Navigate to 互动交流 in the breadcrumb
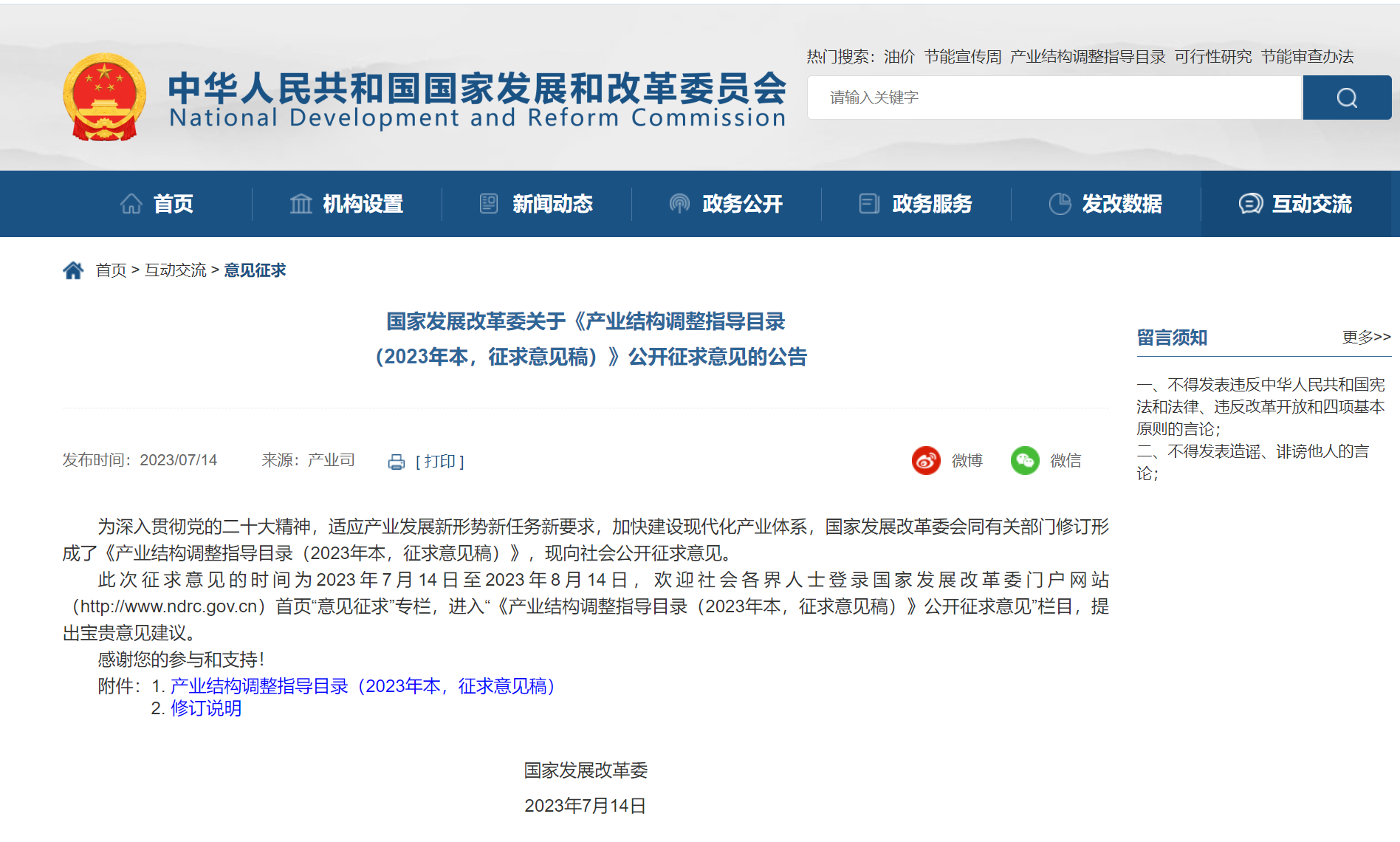 pyautogui.click(x=175, y=271)
